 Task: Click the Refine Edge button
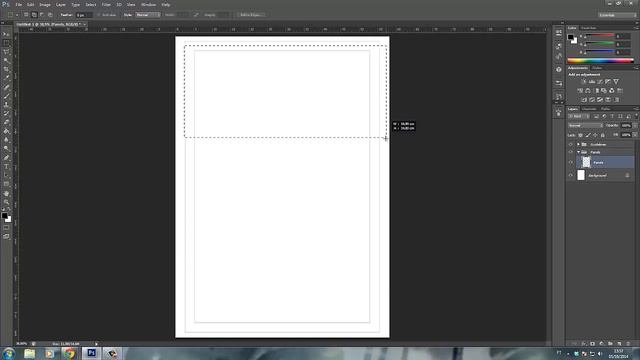pos(251,15)
